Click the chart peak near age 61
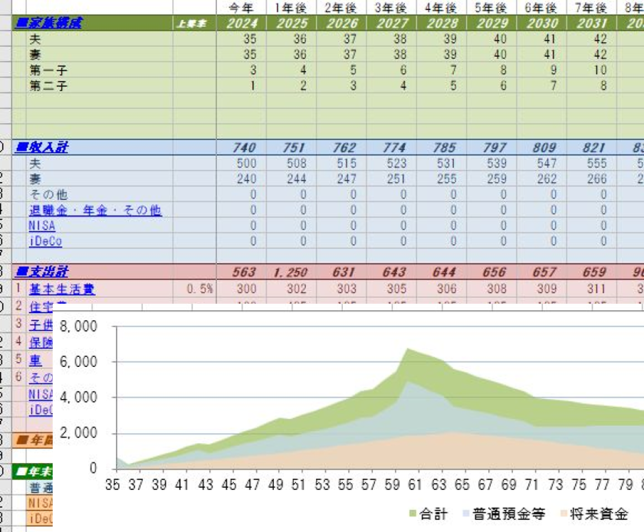 (x=407, y=349)
